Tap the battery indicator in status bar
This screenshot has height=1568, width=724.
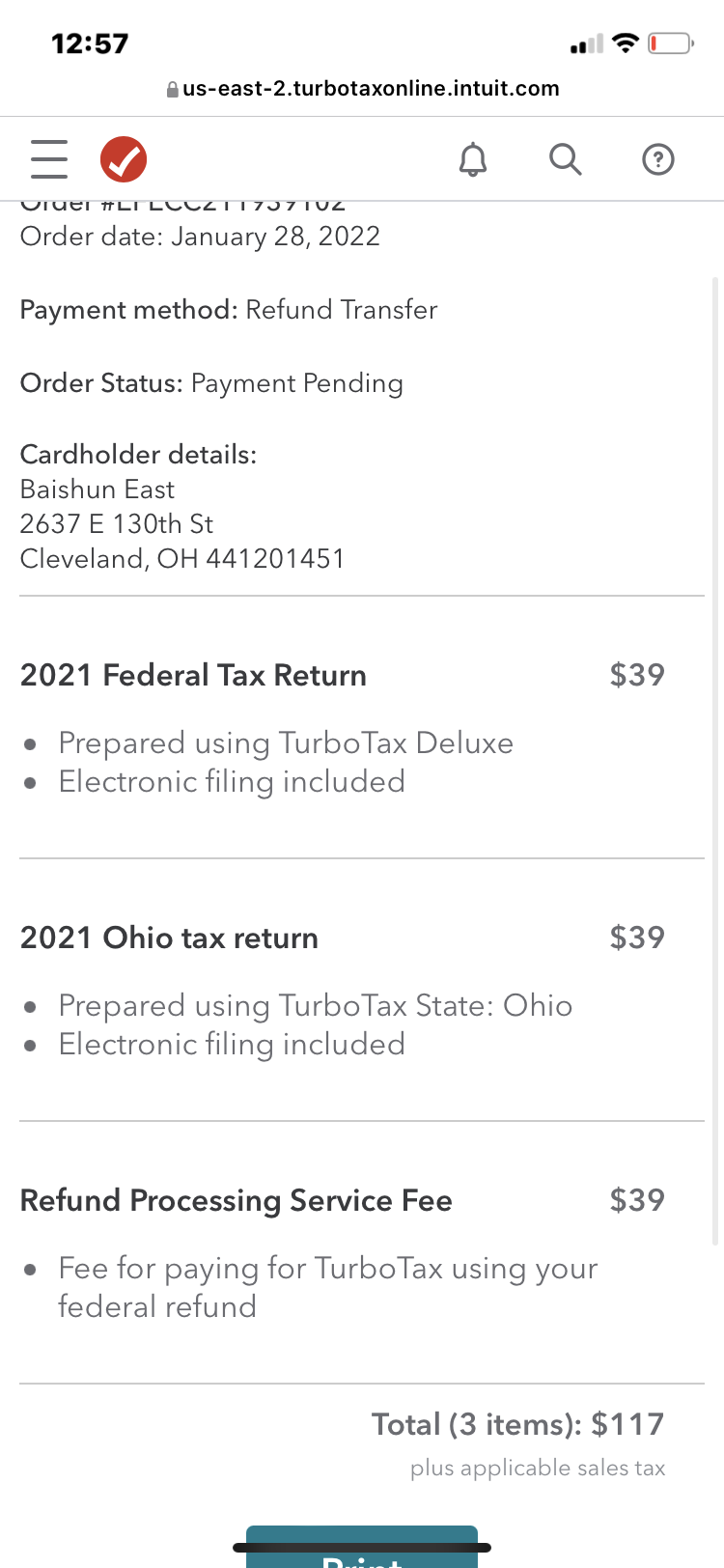[x=670, y=43]
